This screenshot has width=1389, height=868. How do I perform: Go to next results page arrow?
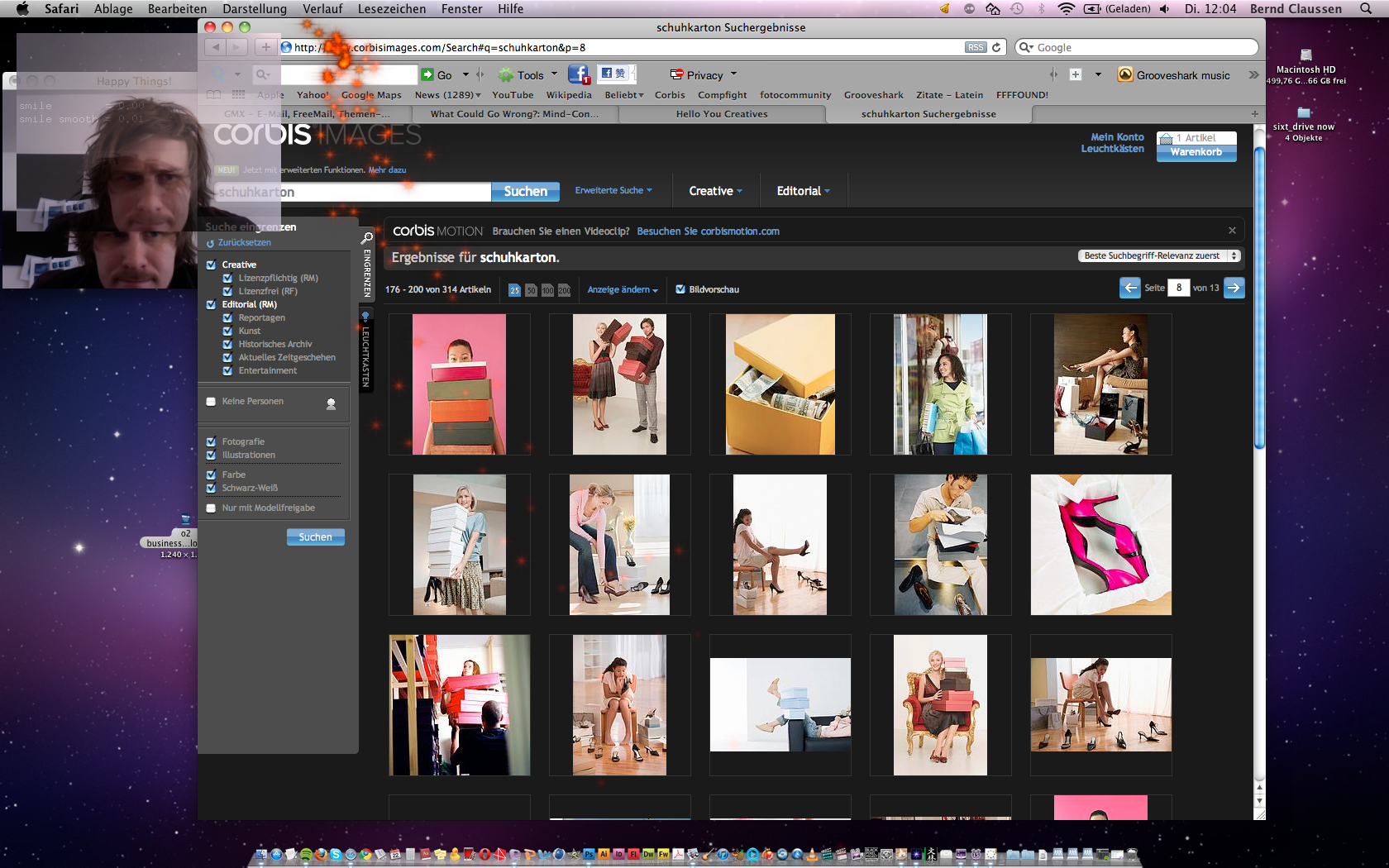(1234, 288)
